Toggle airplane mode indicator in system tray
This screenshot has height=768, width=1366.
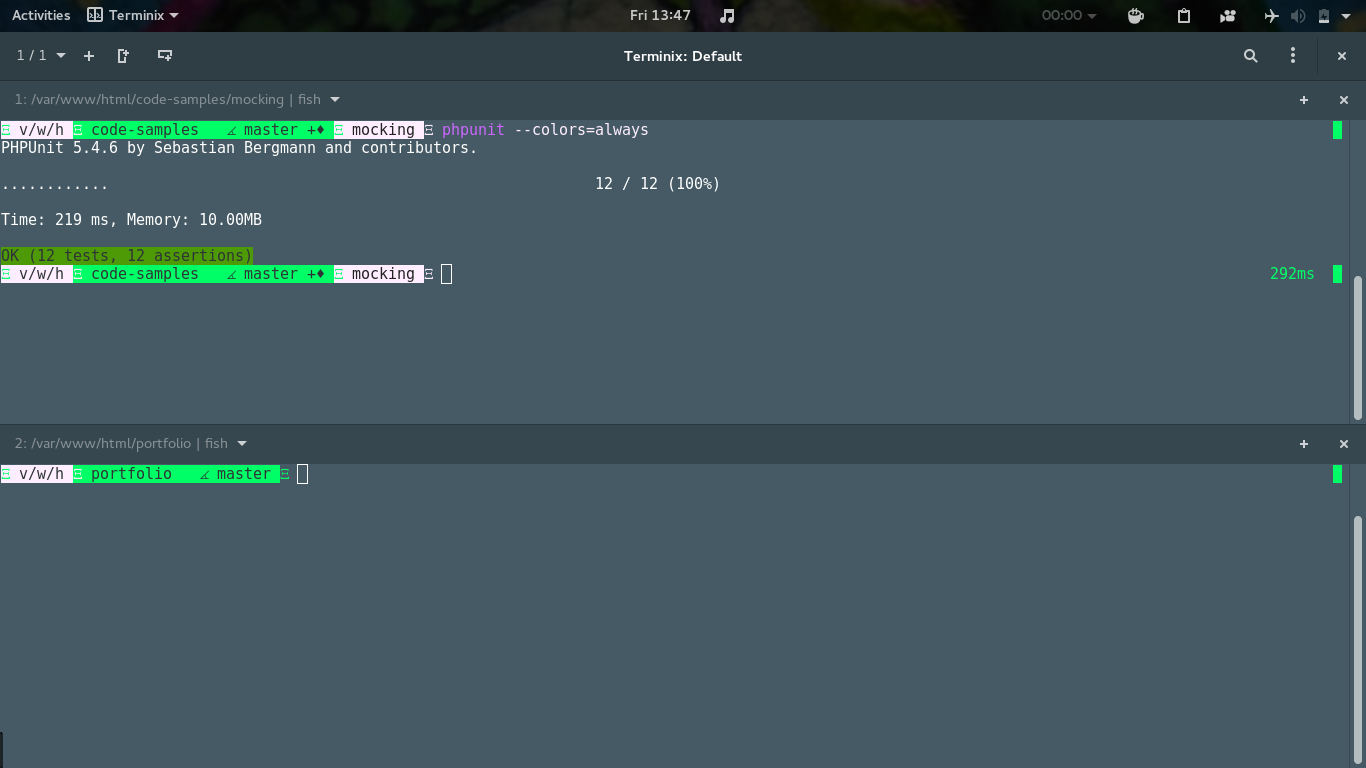[1272, 15]
